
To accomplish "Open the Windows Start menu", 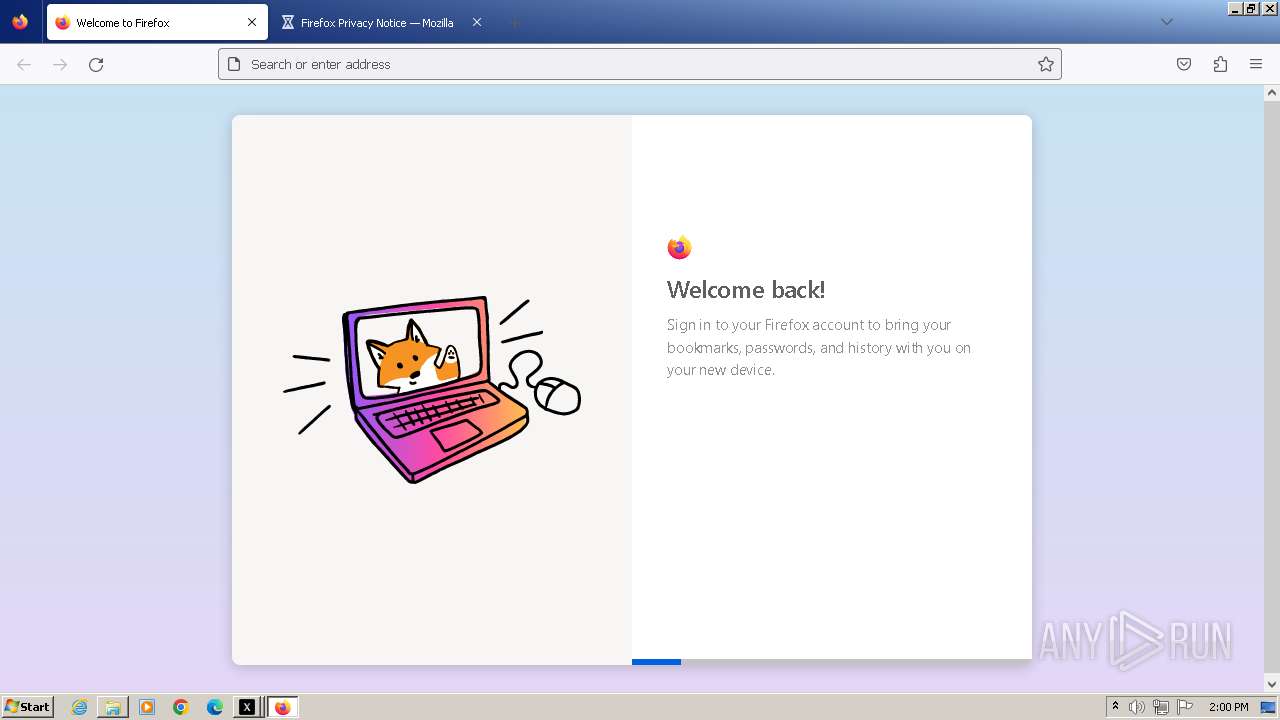I will pyautogui.click(x=27, y=707).
